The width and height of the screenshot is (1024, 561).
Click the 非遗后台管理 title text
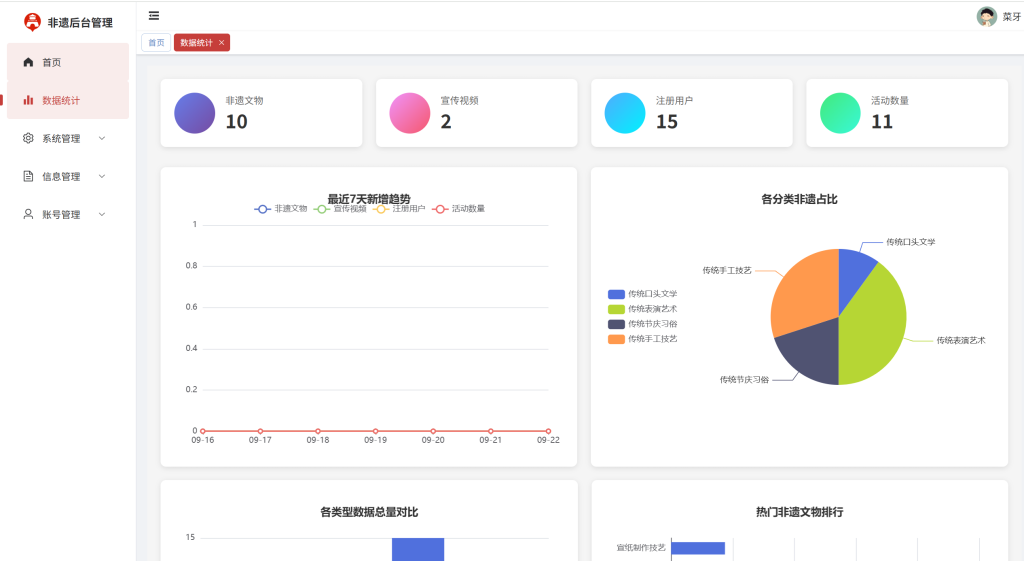[80, 22]
